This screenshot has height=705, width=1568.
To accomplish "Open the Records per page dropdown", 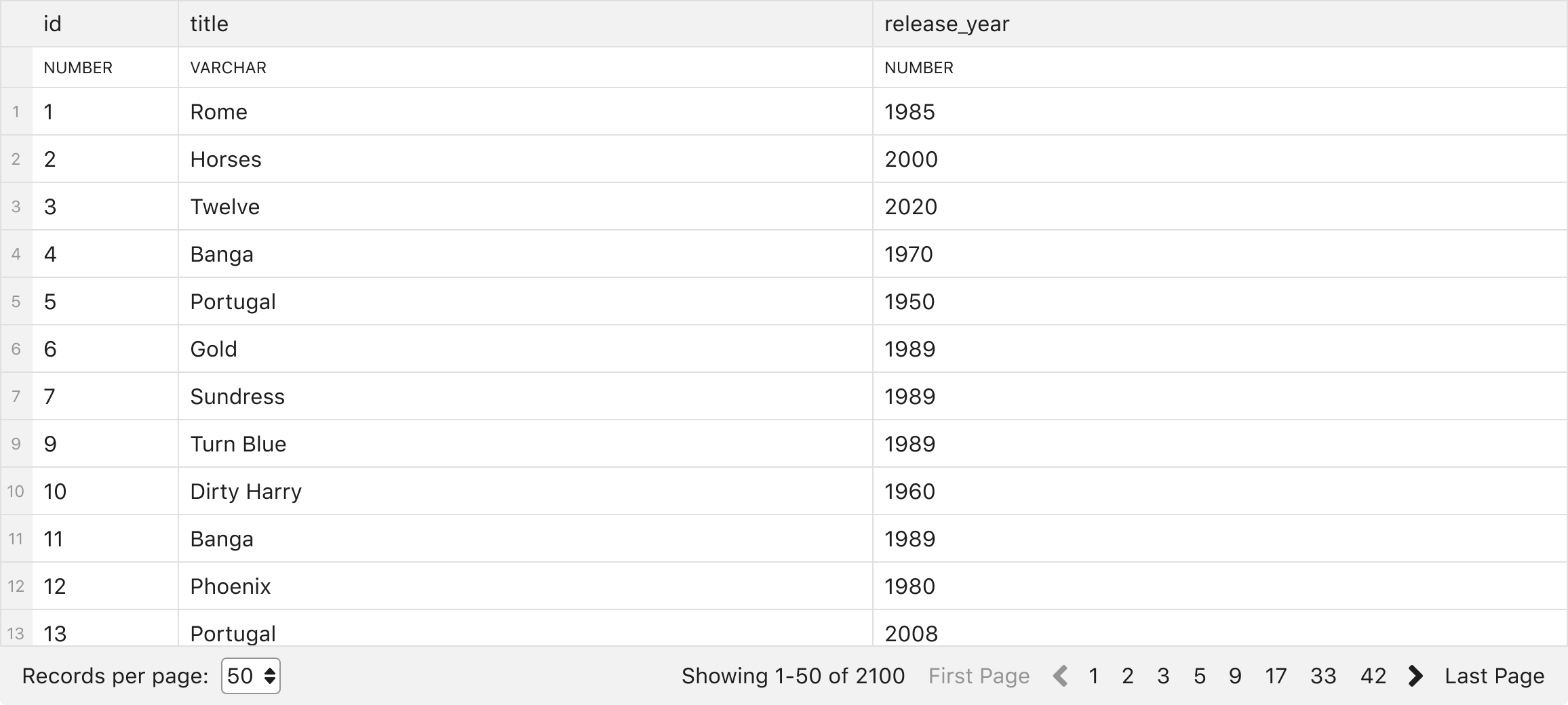I will (x=251, y=676).
